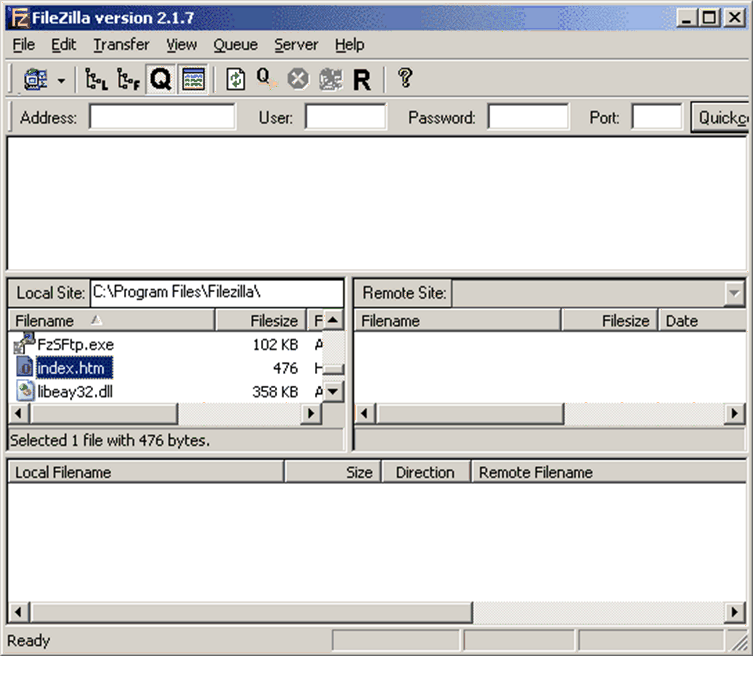Click the Direction queue column header
Image resolution: width=755 pixels, height=679 pixels.
pos(426,472)
